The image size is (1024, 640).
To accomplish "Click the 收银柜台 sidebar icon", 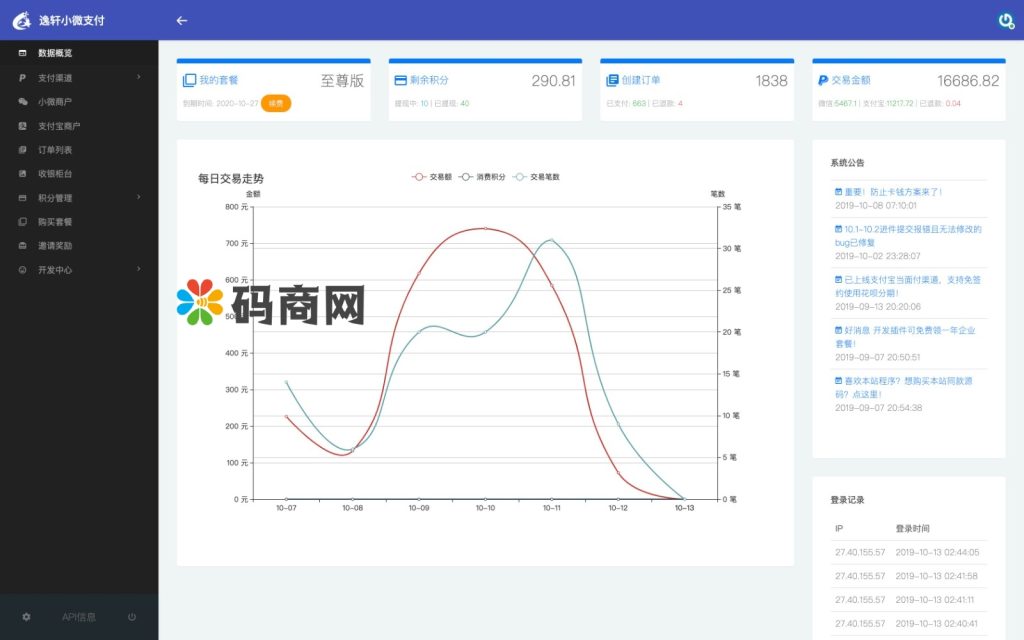I will (23, 174).
